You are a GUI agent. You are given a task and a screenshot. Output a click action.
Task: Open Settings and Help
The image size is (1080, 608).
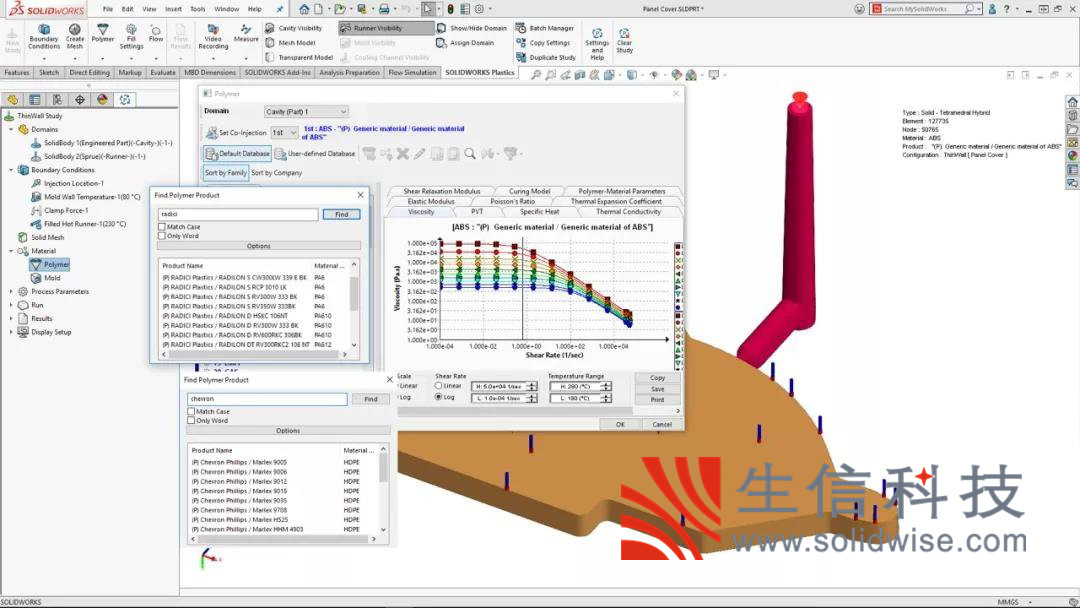coord(597,45)
